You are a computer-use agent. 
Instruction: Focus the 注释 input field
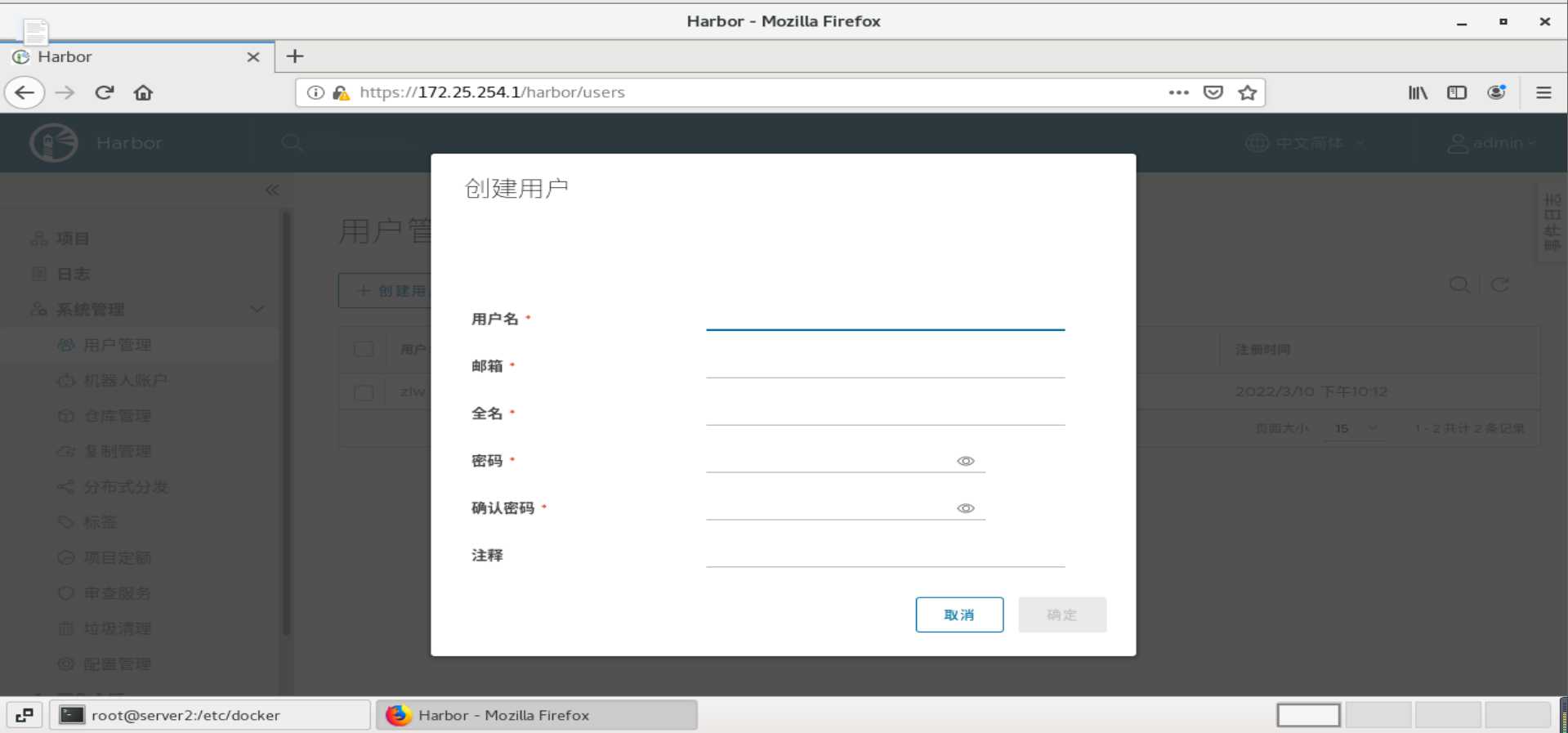coord(885,555)
